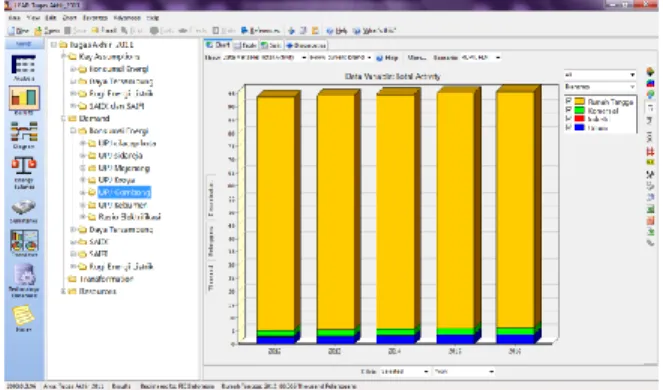663x390 pixels.
Task: Select the Key Assumptions folder
Action: [x=109, y=57]
